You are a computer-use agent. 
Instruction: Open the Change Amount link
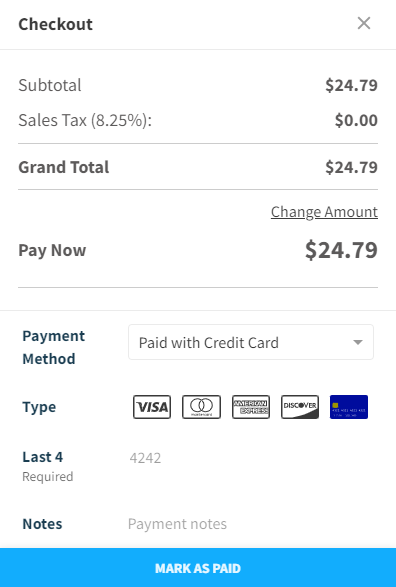[x=324, y=212]
